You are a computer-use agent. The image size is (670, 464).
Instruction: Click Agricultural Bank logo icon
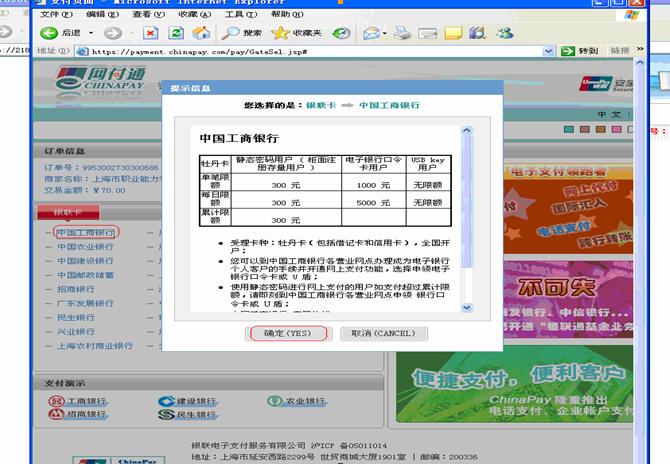tap(275, 401)
